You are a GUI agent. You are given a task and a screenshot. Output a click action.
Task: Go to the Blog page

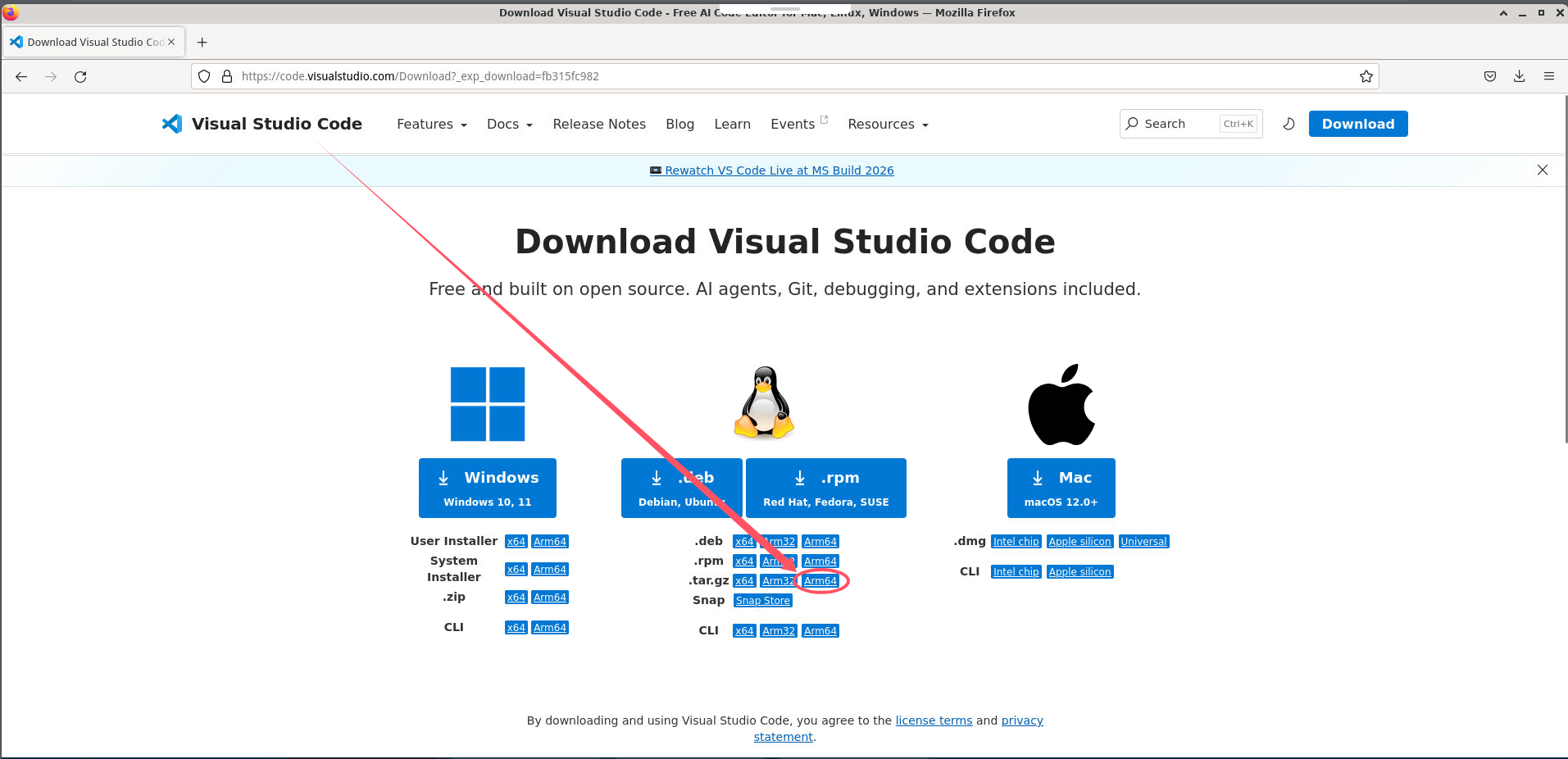click(680, 124)
